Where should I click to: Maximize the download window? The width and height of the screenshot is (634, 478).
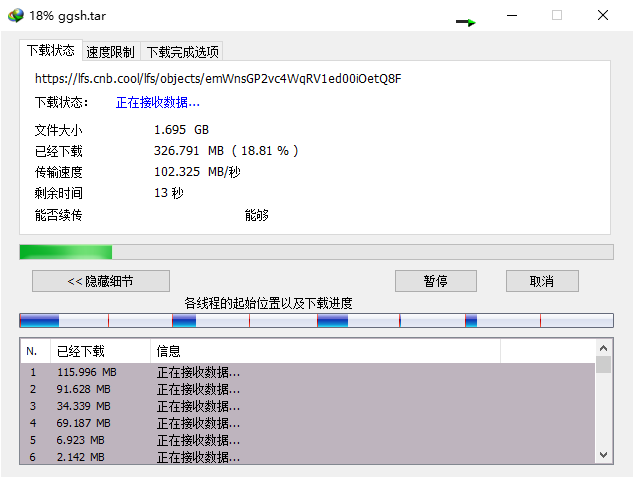[x=557, y=15]
